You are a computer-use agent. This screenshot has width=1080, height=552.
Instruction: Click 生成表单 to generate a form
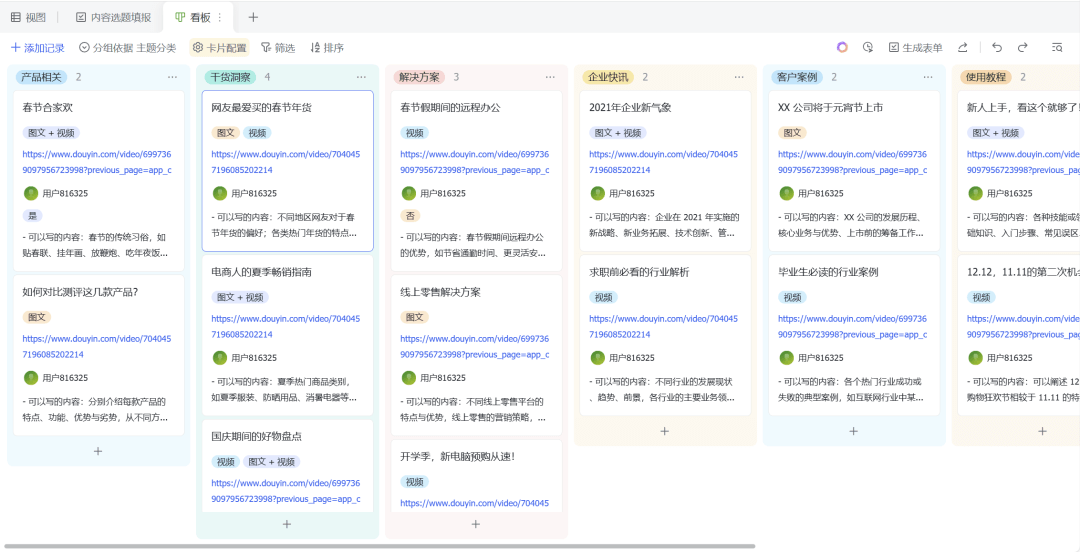tap(914, 47)
